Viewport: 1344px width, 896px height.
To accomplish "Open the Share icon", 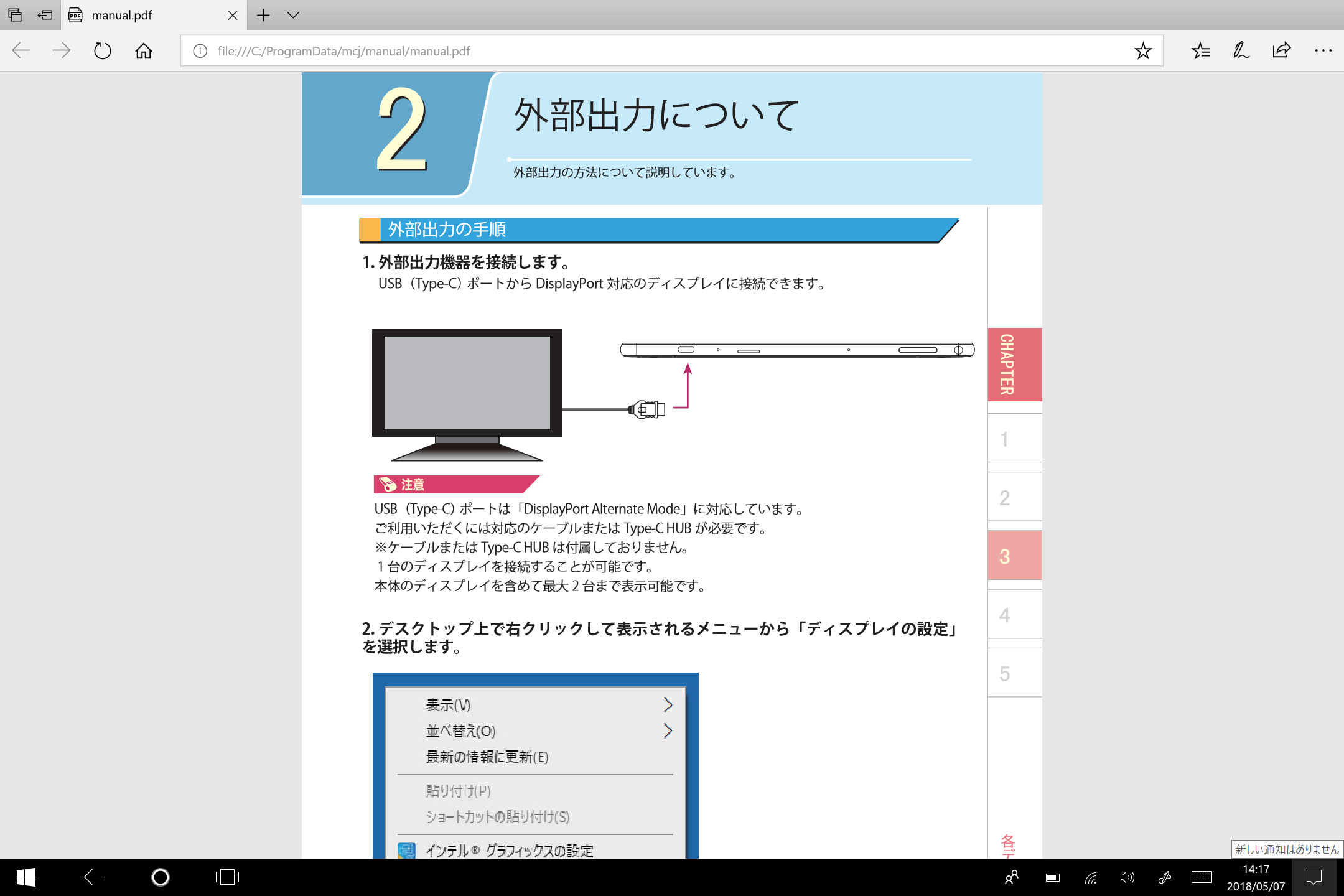I will click(1281, 50).
